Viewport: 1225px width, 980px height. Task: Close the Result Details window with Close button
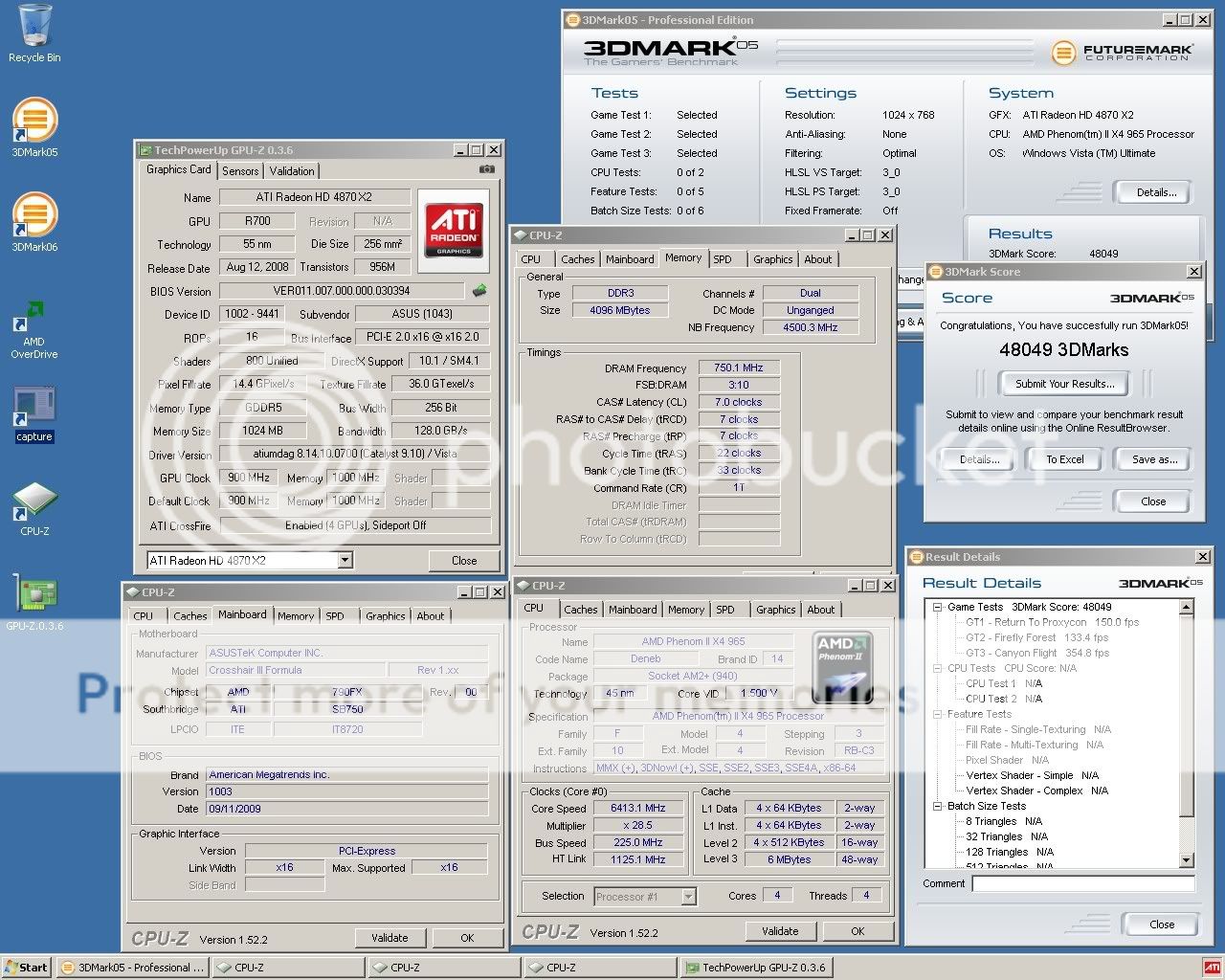[1162, 924]
